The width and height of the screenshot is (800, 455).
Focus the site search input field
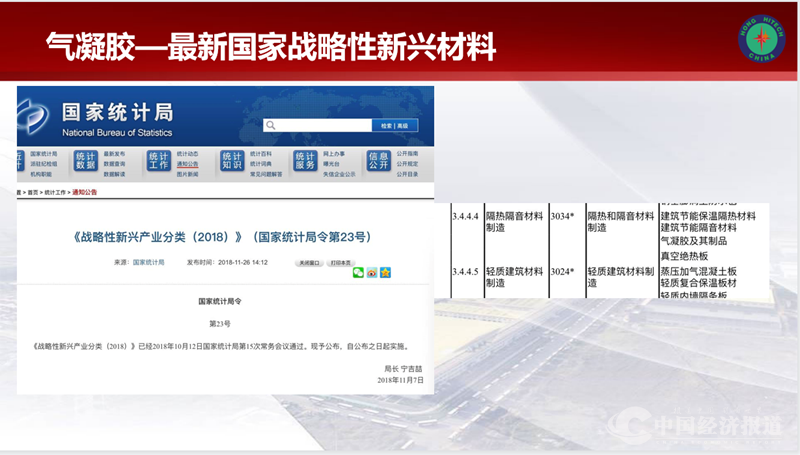click(x=317, y=125)
